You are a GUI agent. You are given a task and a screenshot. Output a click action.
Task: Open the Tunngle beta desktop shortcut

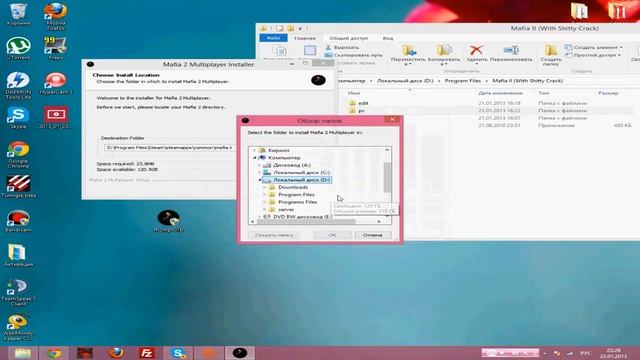coord(18,186)
